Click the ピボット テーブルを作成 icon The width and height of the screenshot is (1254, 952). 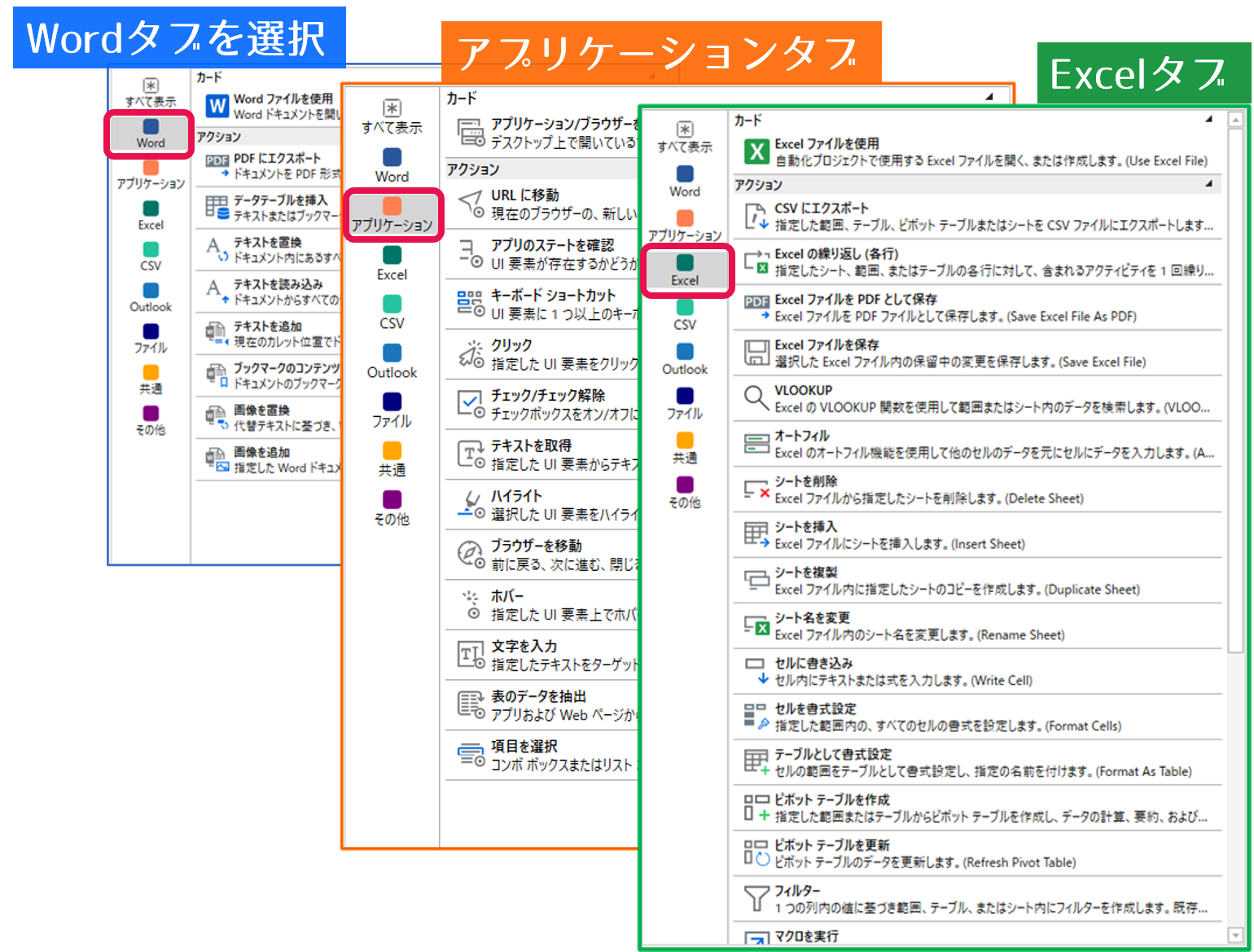756,808
